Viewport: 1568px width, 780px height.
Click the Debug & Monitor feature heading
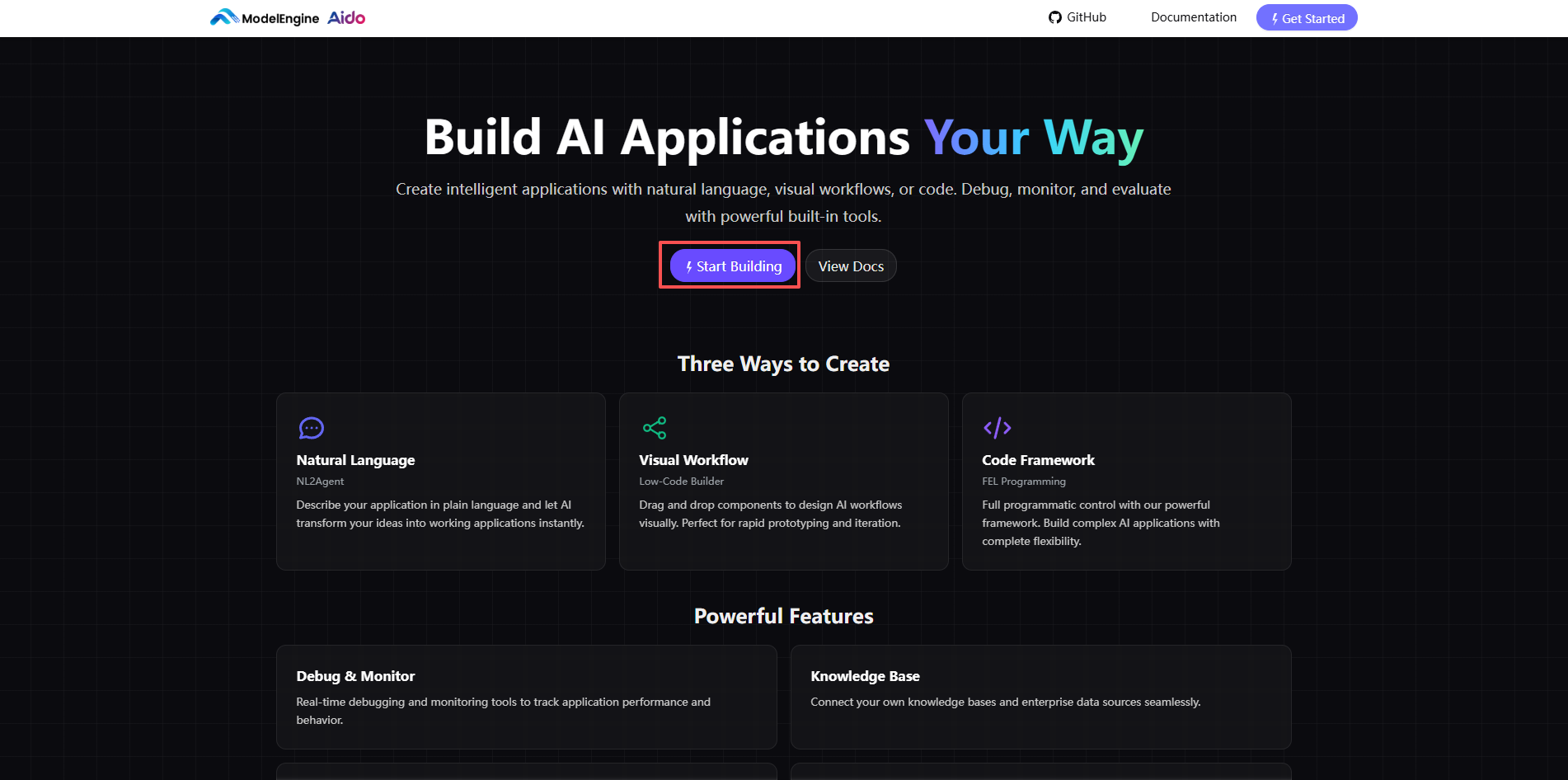pyautogui.click(x=355, y=676)
